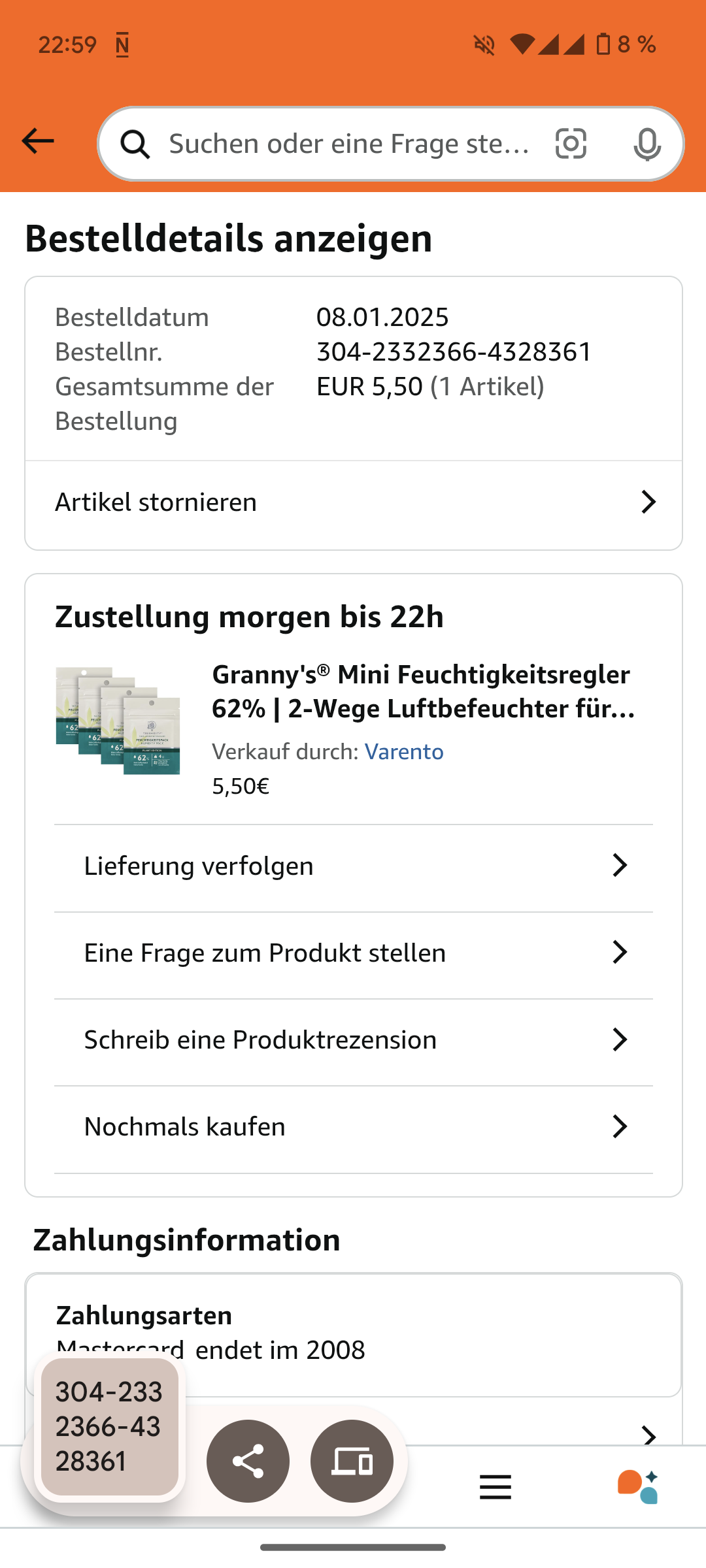
Task: Tap the humidity pack product thumbnail
Action: click(118, 721)
